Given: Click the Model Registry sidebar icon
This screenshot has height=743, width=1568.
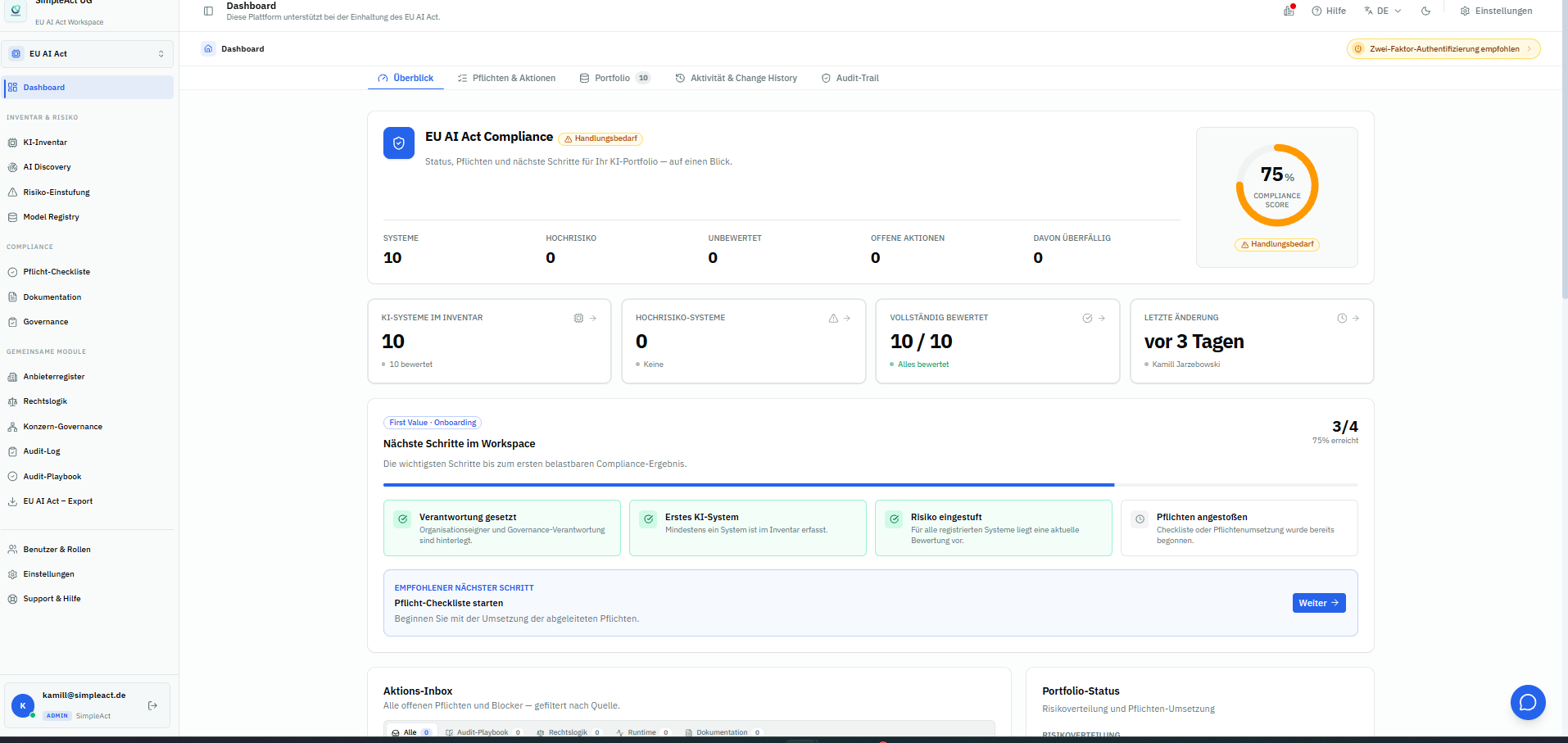Looking at the screenshot, I should 12,217.
